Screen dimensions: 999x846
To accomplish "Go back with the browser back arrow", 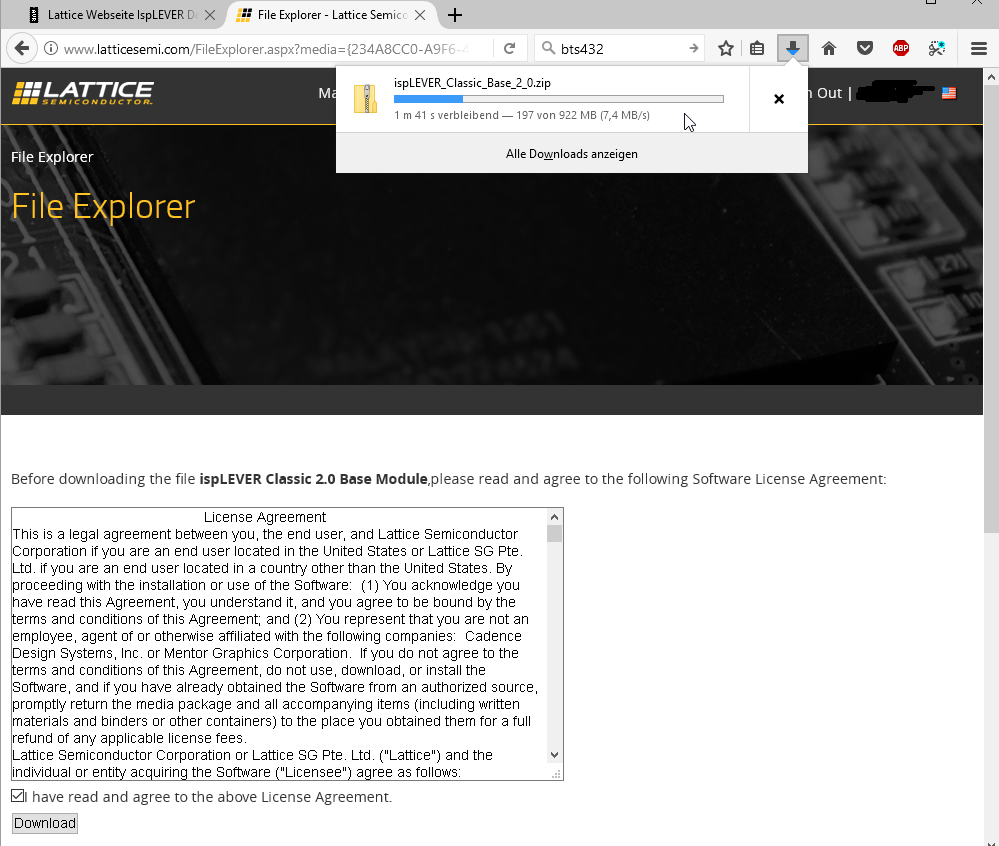I will 22,48.
